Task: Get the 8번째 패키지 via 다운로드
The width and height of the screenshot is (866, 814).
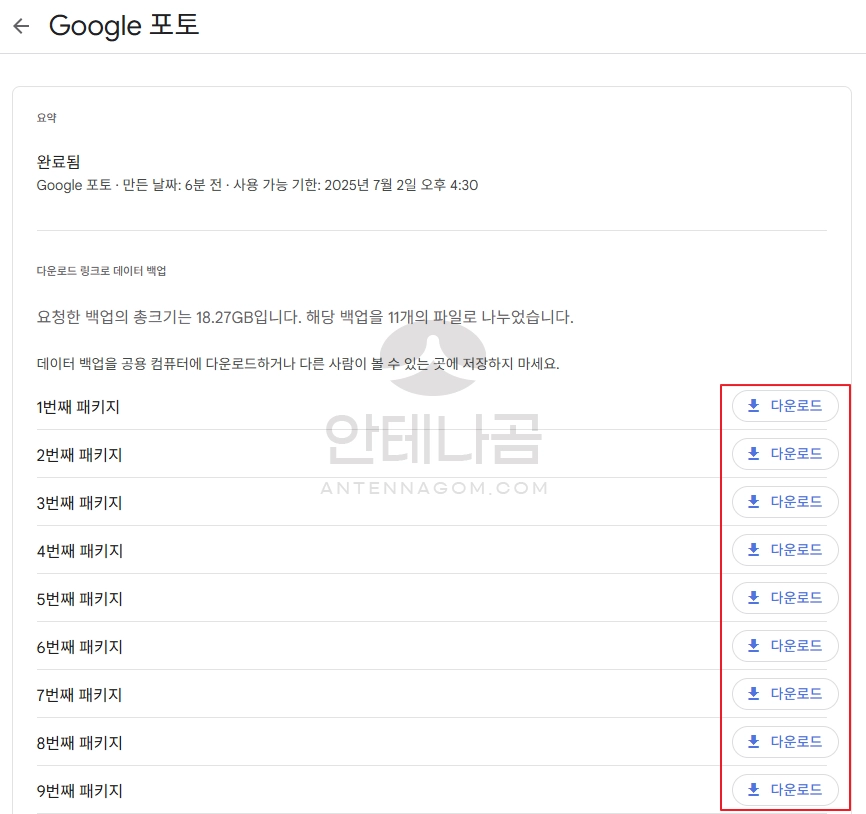Action: click(785, 742)
